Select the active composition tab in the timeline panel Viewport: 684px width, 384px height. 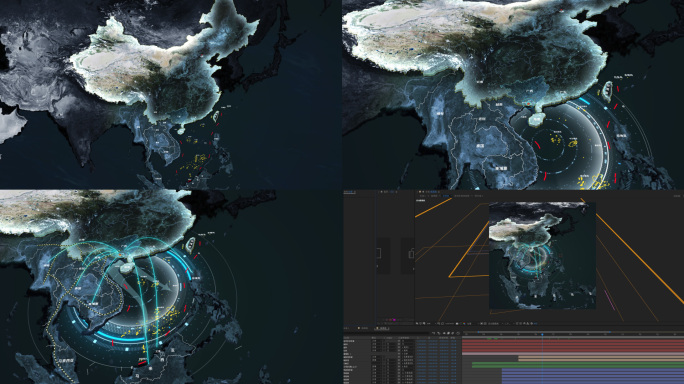click(383, 328)
